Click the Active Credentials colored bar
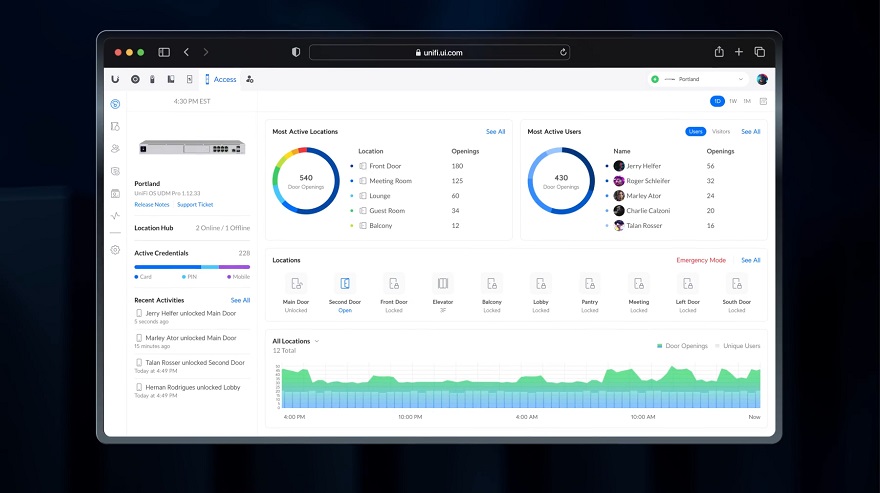Screen dimensions: 880x493 click(x=192, y=267)
